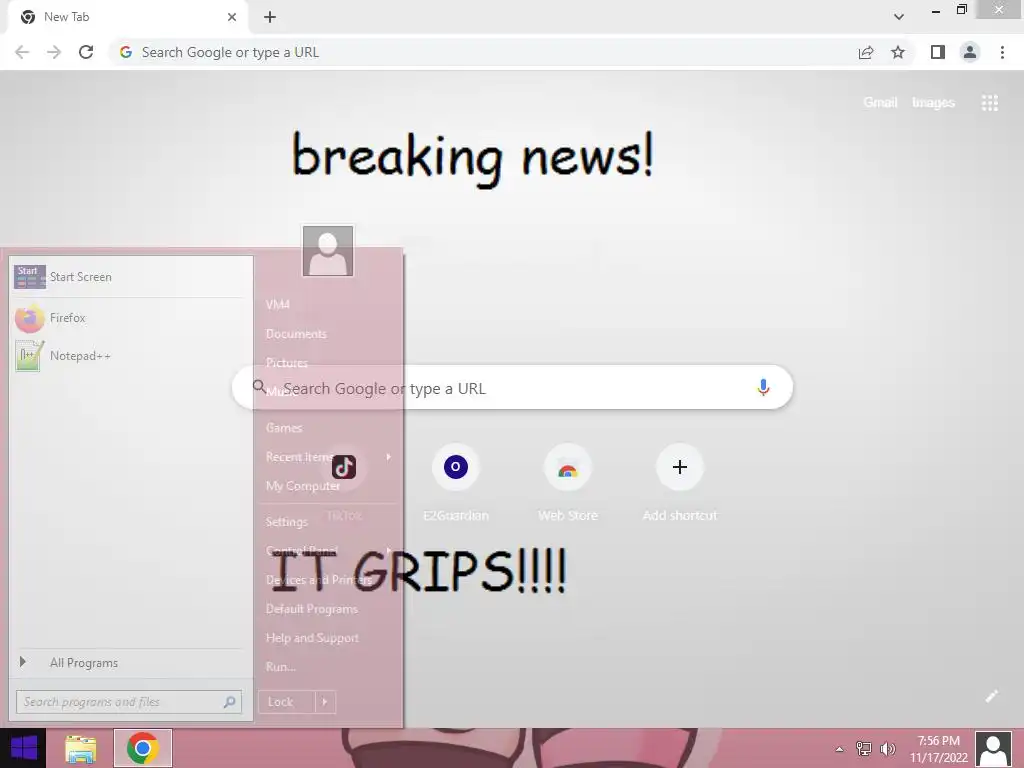
Task: Open My Computer
Action: pyautogui.click(x=302, y=486)
